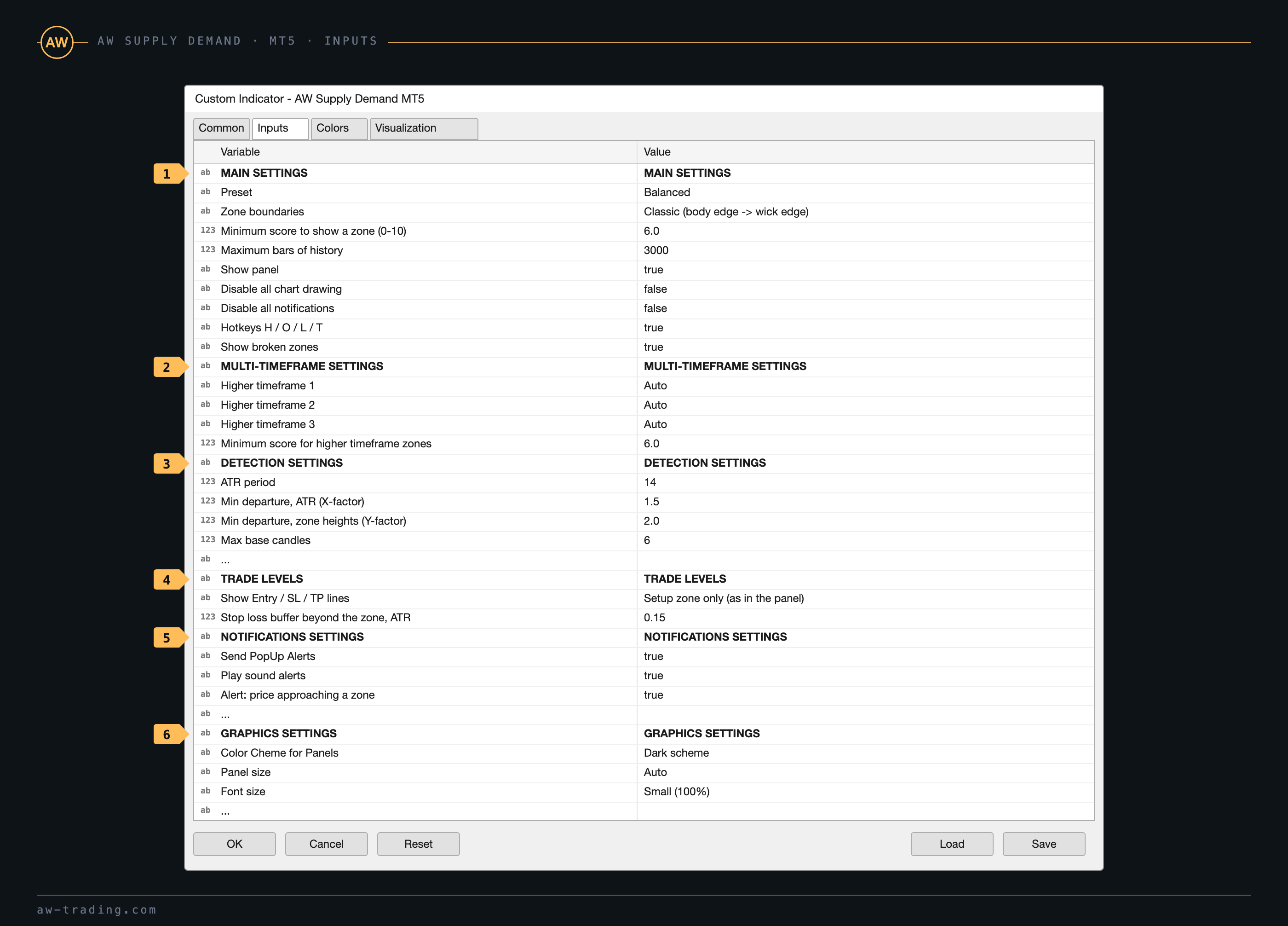Click the AW logo badge
Viewport: 1288px width, 926px height.
click(56, 42)
